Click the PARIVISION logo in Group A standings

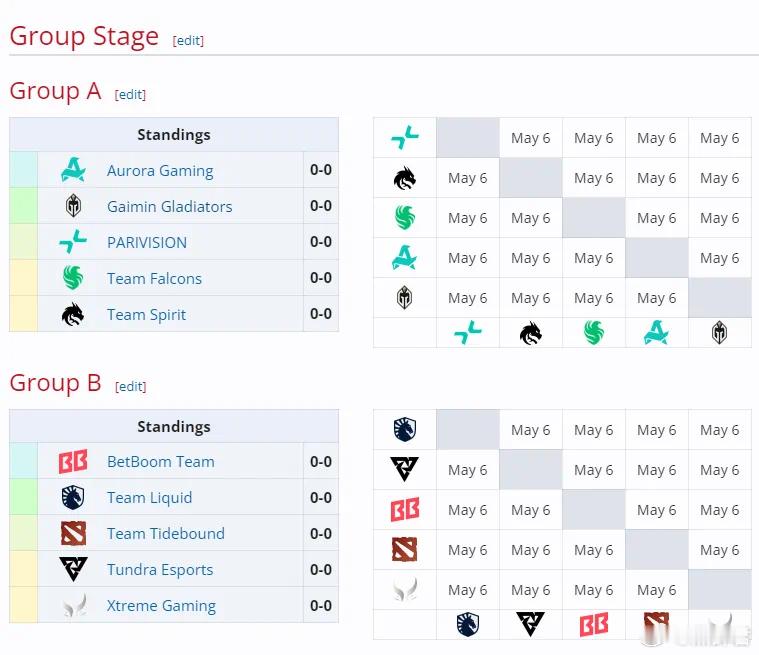pyautogui.click(x=73, y=242)
